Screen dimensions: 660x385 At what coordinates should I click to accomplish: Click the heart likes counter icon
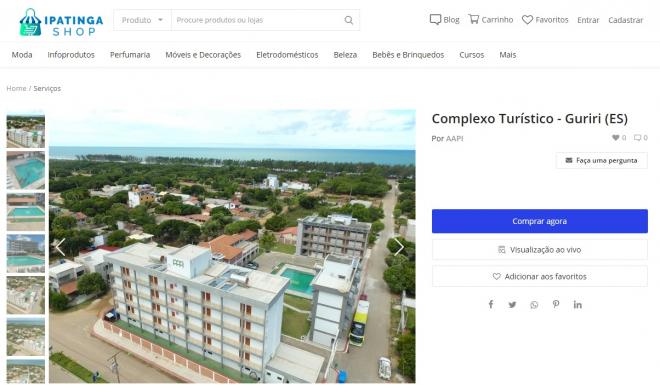pos(615,138)
